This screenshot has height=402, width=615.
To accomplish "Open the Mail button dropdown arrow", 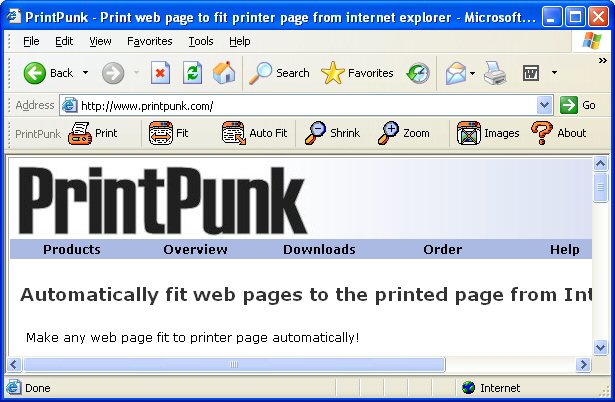I will [x=472, y=73].
